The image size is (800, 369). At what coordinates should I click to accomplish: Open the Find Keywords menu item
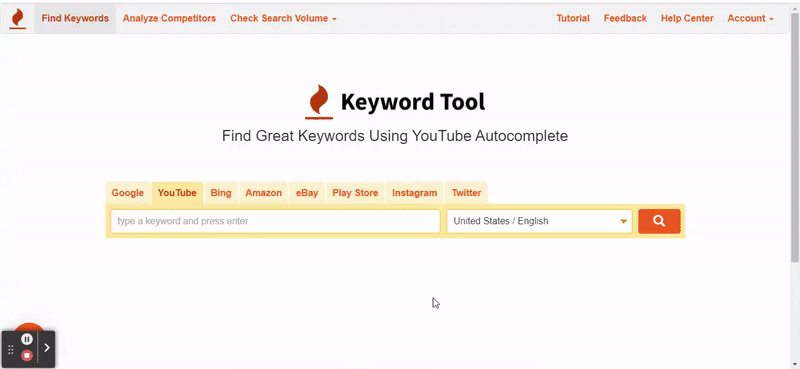pos(75,18)
